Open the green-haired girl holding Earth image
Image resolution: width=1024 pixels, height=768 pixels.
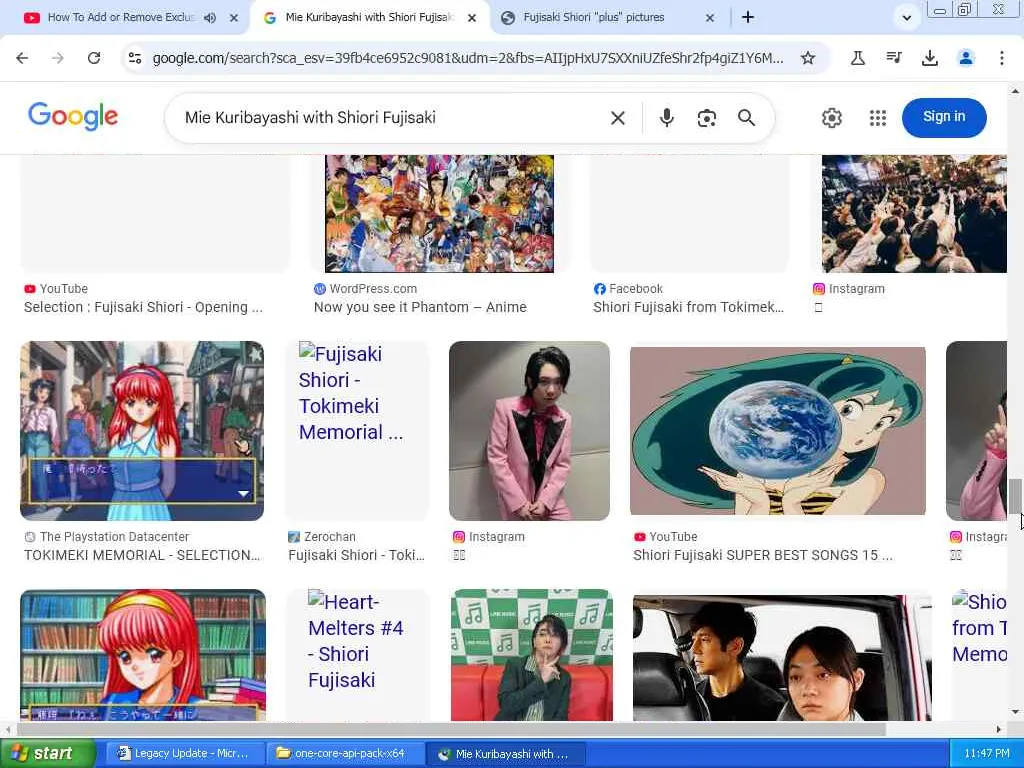click(777, 431)
